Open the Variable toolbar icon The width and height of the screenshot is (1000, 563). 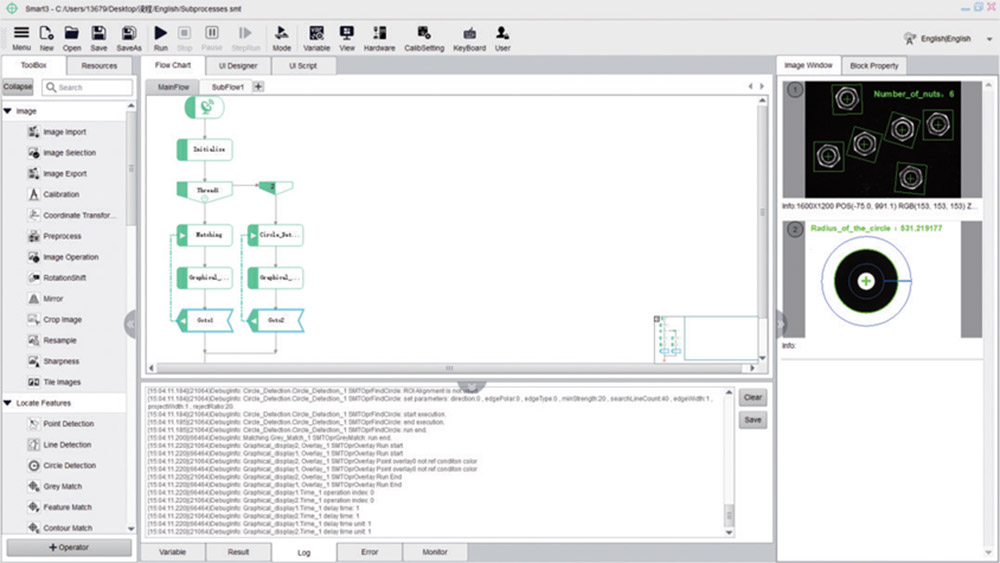(x=316, y=38)
